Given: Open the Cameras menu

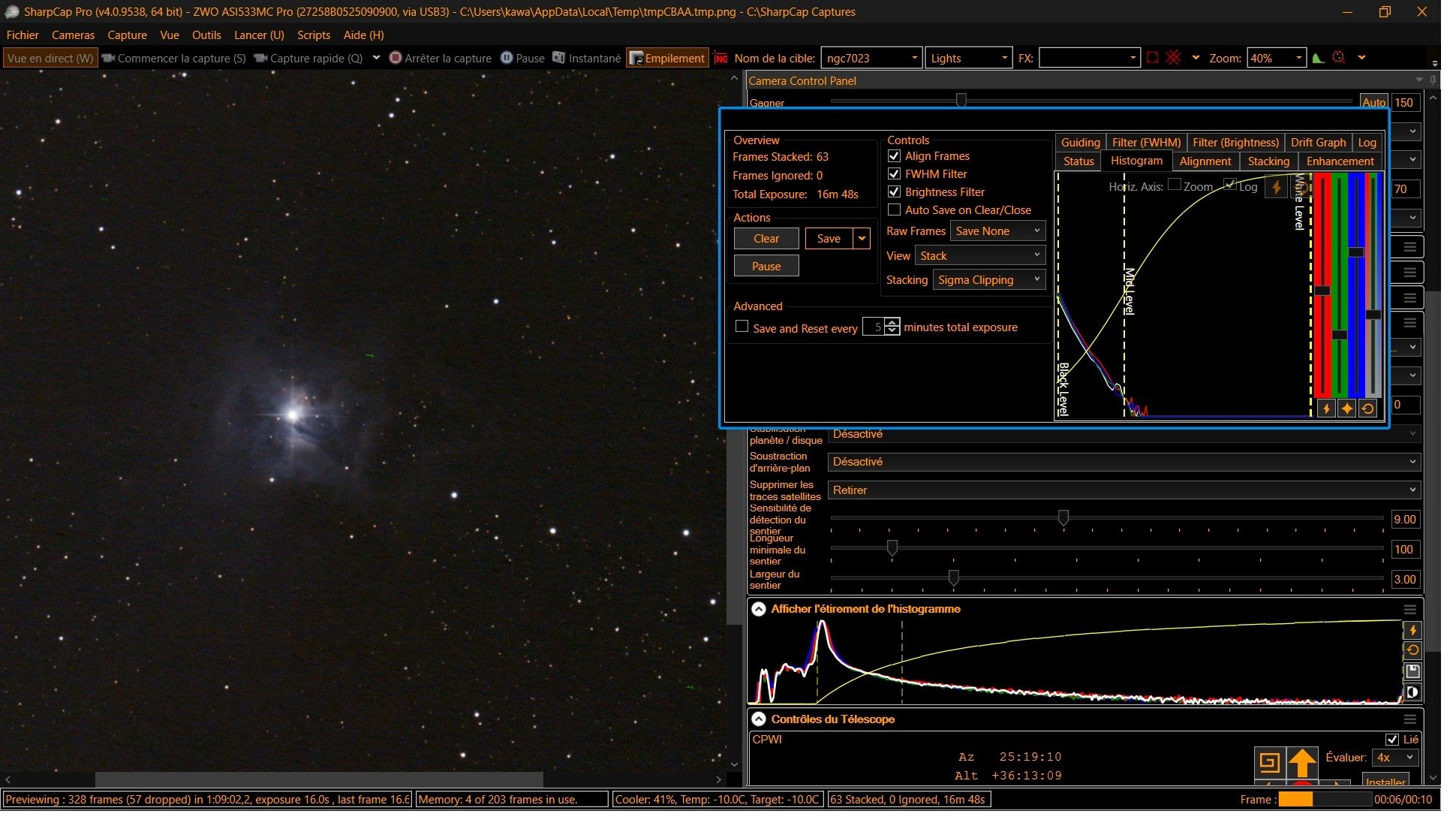Looking at the screenshot, I should click(73, 35).
